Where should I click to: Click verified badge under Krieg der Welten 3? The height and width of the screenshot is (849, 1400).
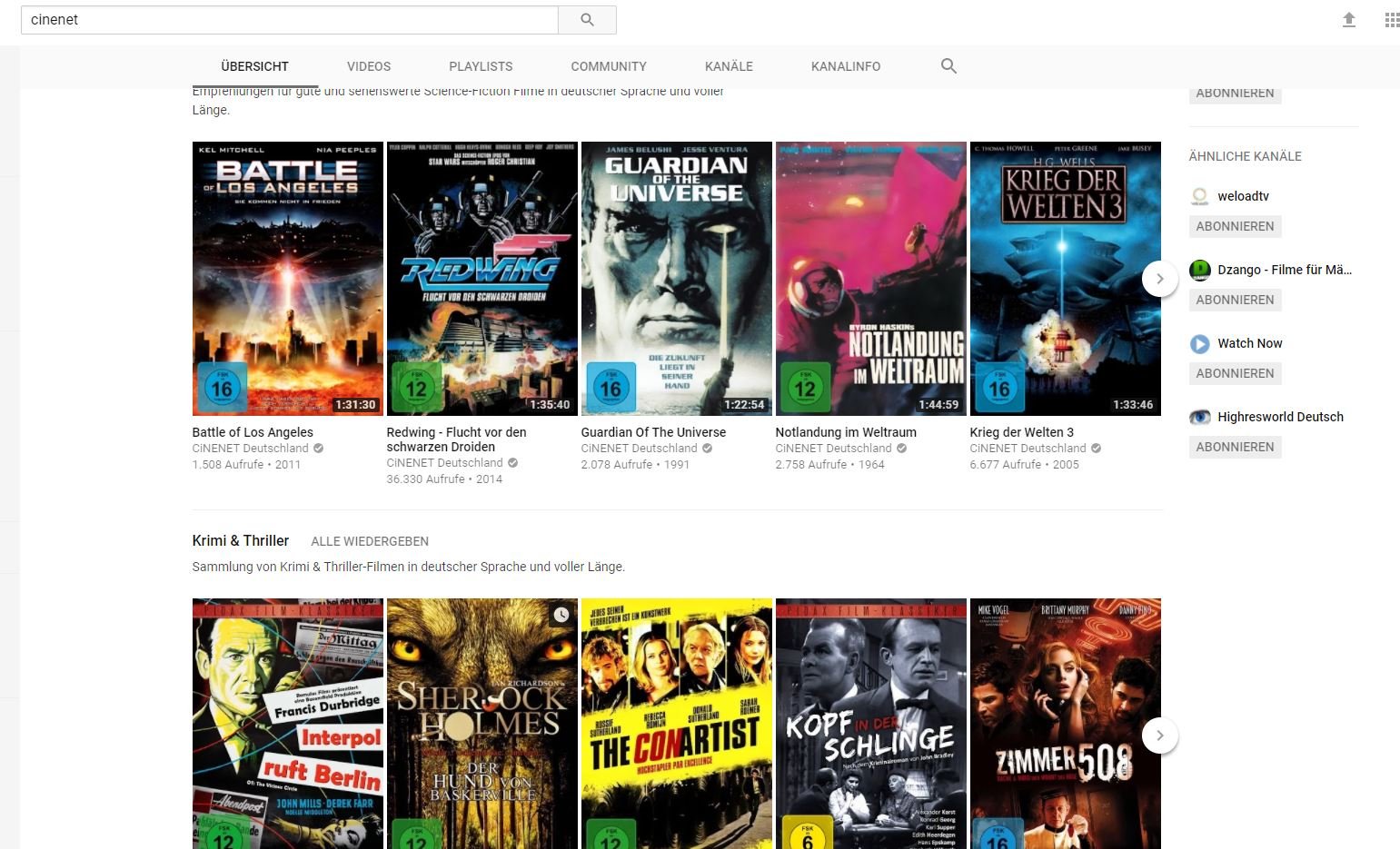tap(1096, 449)
